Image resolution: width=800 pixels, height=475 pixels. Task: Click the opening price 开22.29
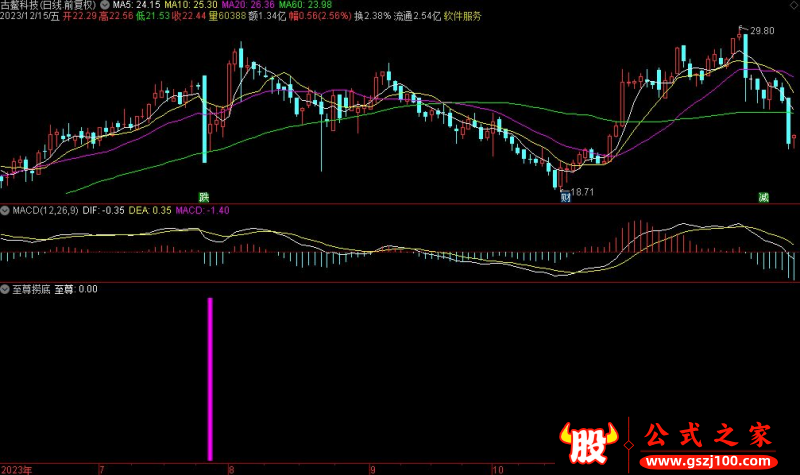(80, 16)
